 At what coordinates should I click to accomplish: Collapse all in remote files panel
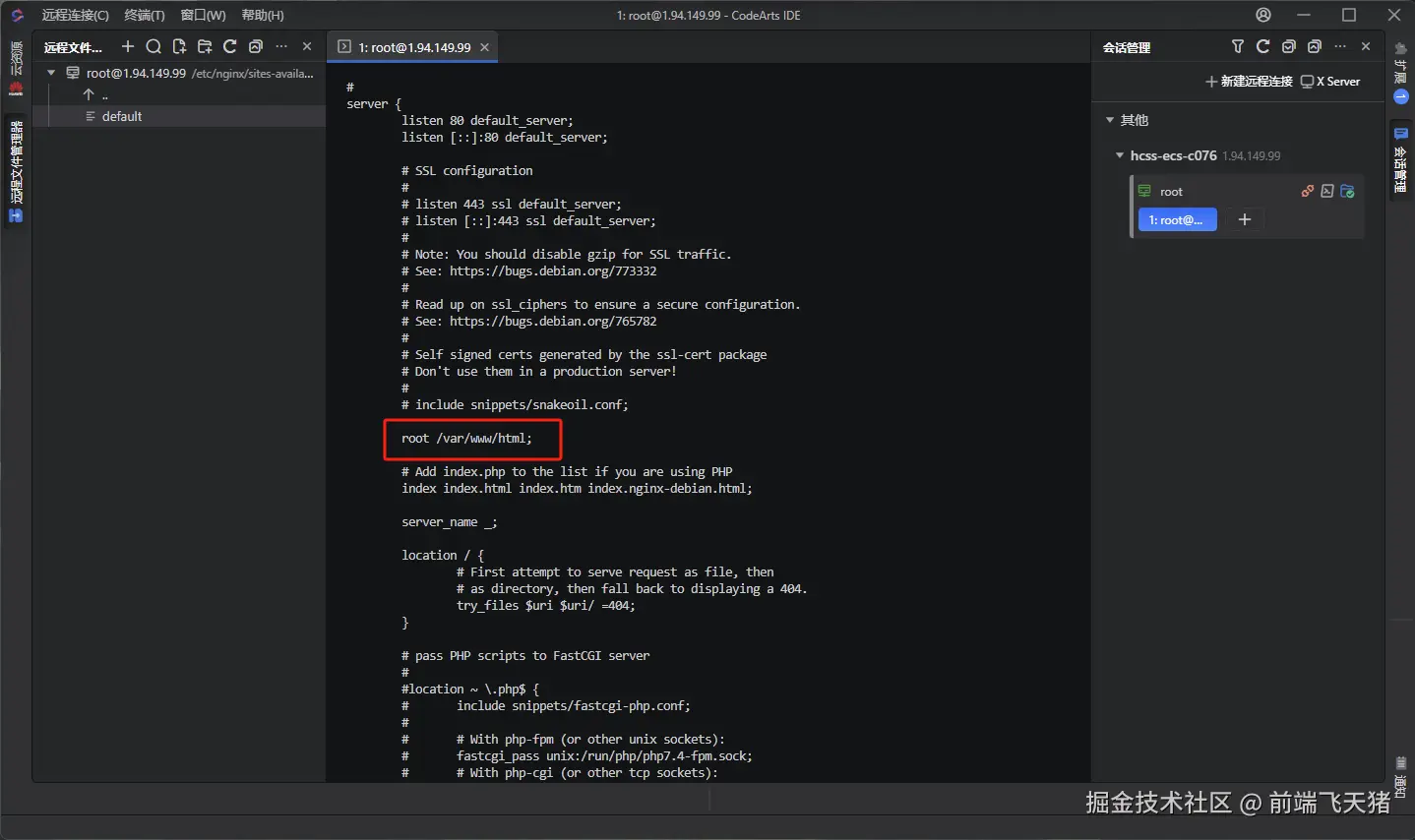[256, 46]
